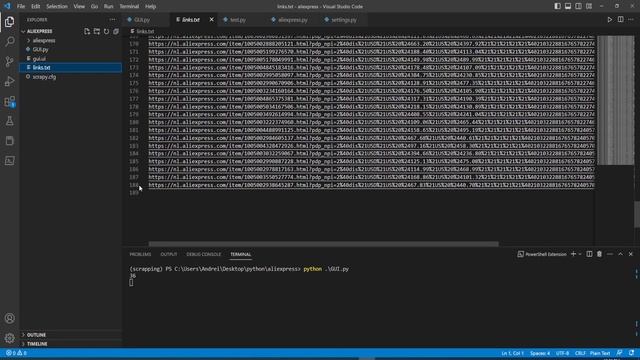Select GUI.py in the explorer tree
640x360 pixels.
point(40,49)
